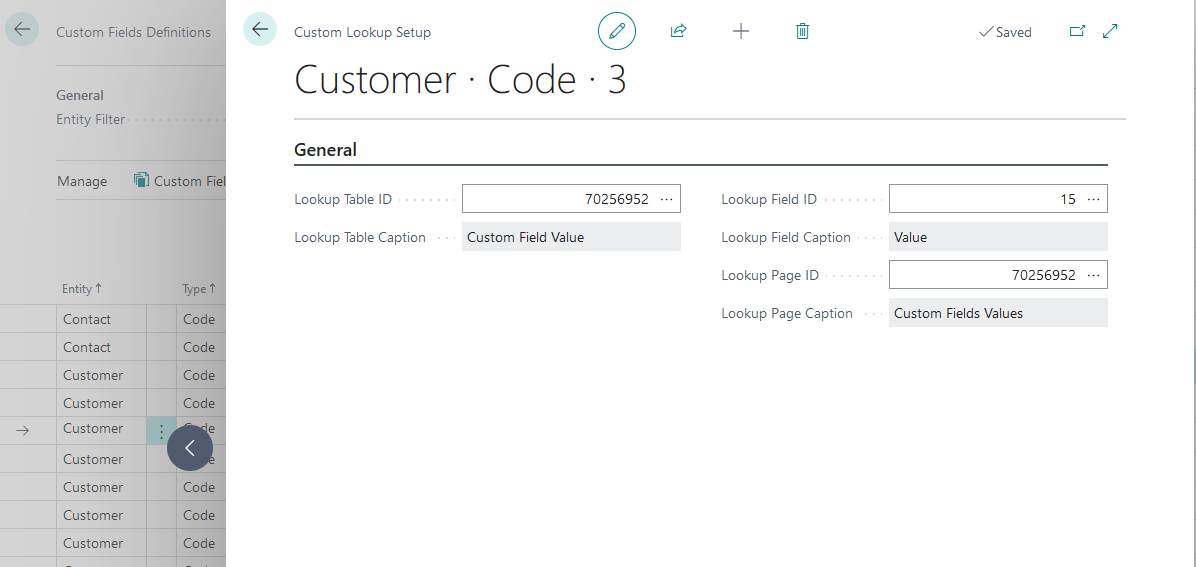Sort by Type column header
The width and height of the screenshot is (1196, 567).
pos(198,289)
